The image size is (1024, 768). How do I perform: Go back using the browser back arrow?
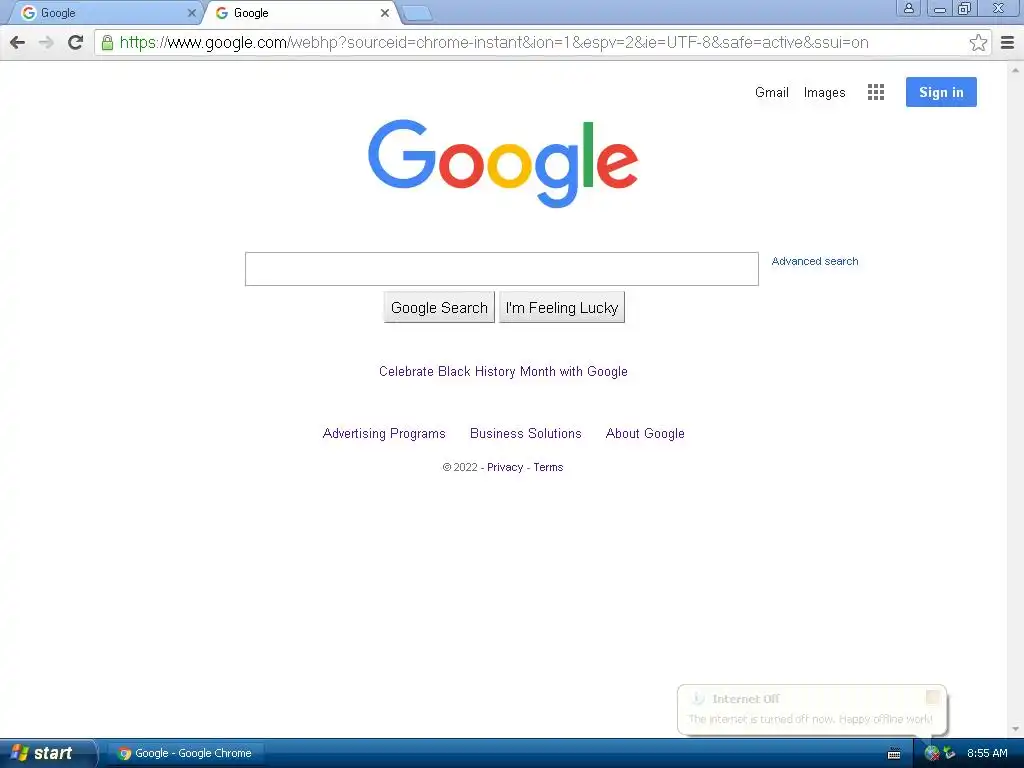pyautogui.click(x=18, y=43)
